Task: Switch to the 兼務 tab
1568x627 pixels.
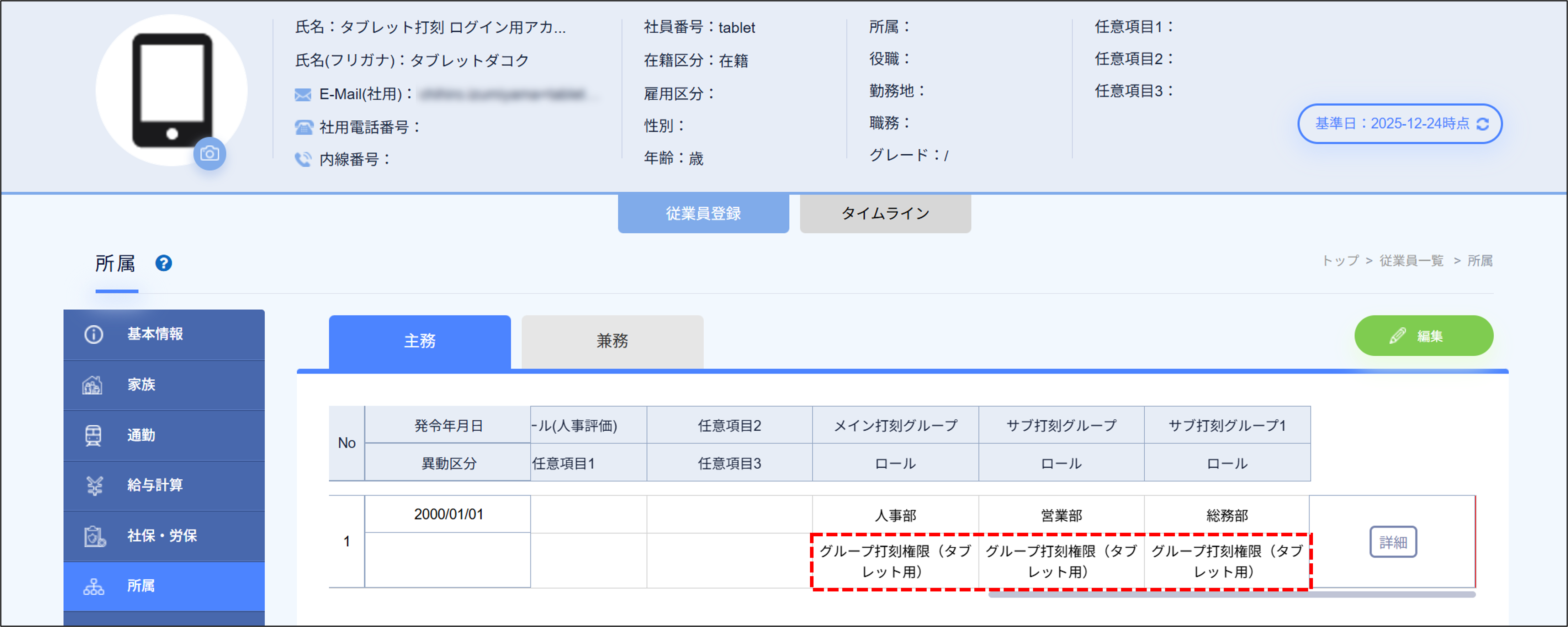Action: (x=612, y=341)
